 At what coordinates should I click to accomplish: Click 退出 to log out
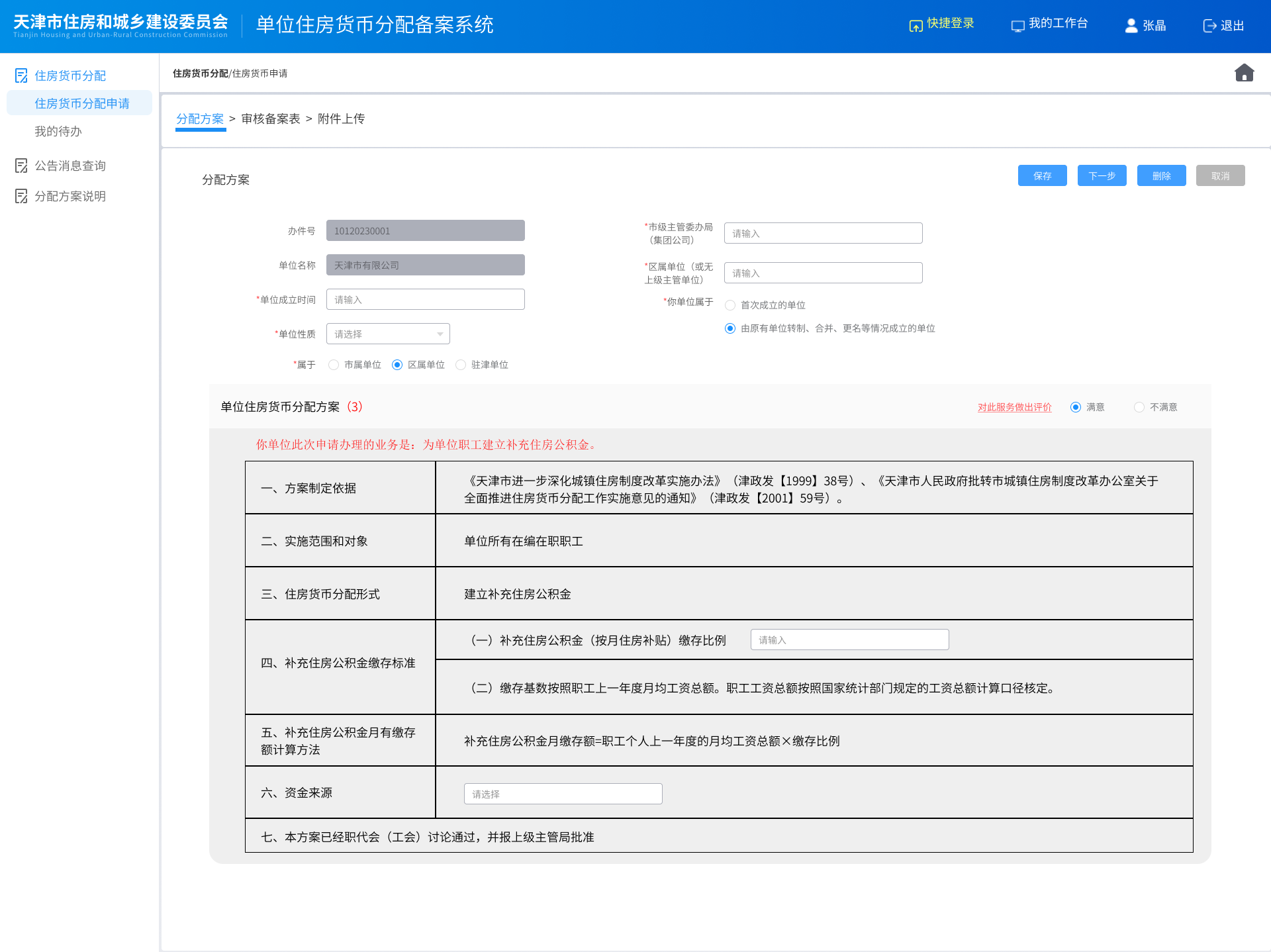pos(1233,26)
